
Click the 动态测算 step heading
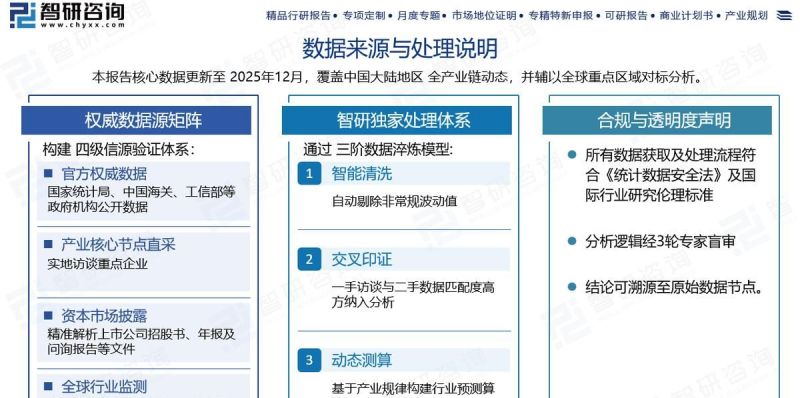(x=362, y=360)
